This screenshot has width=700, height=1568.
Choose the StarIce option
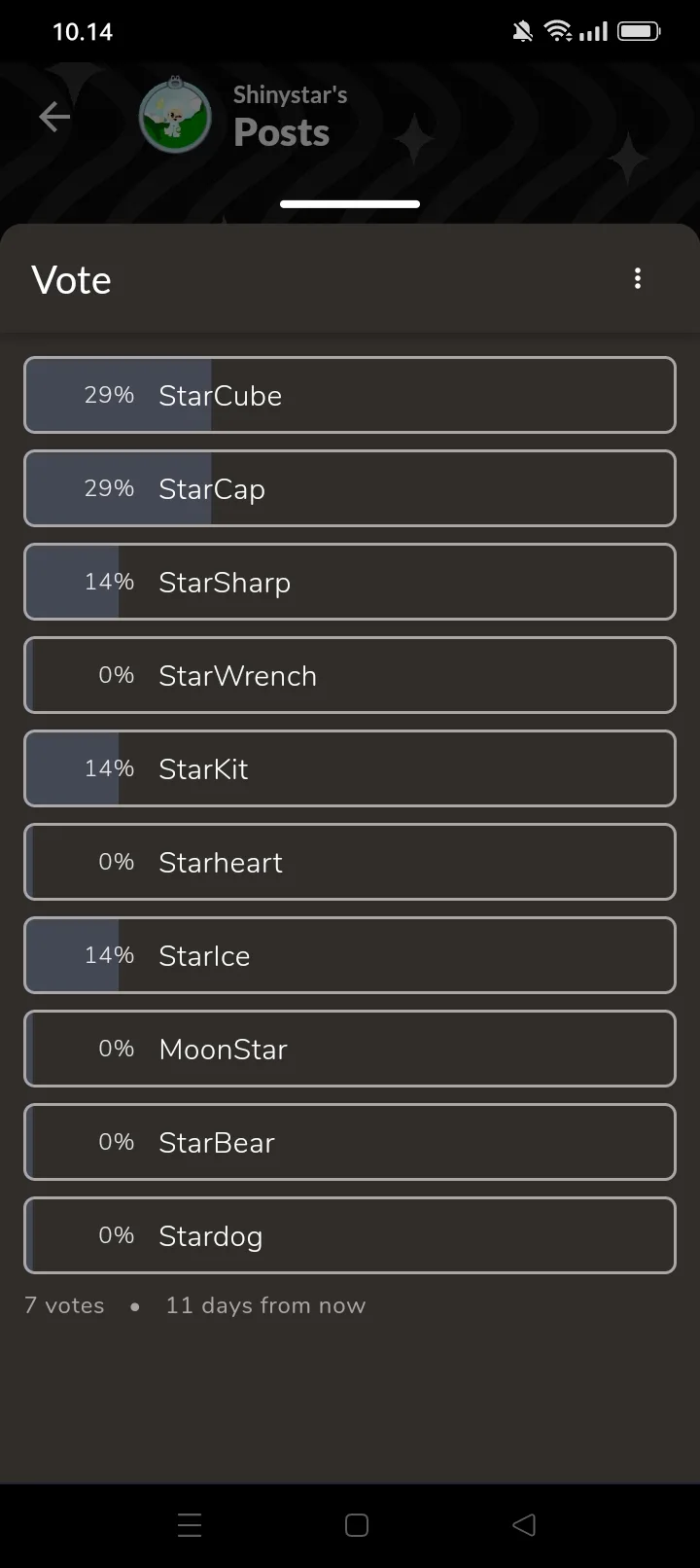coord(350,955)
